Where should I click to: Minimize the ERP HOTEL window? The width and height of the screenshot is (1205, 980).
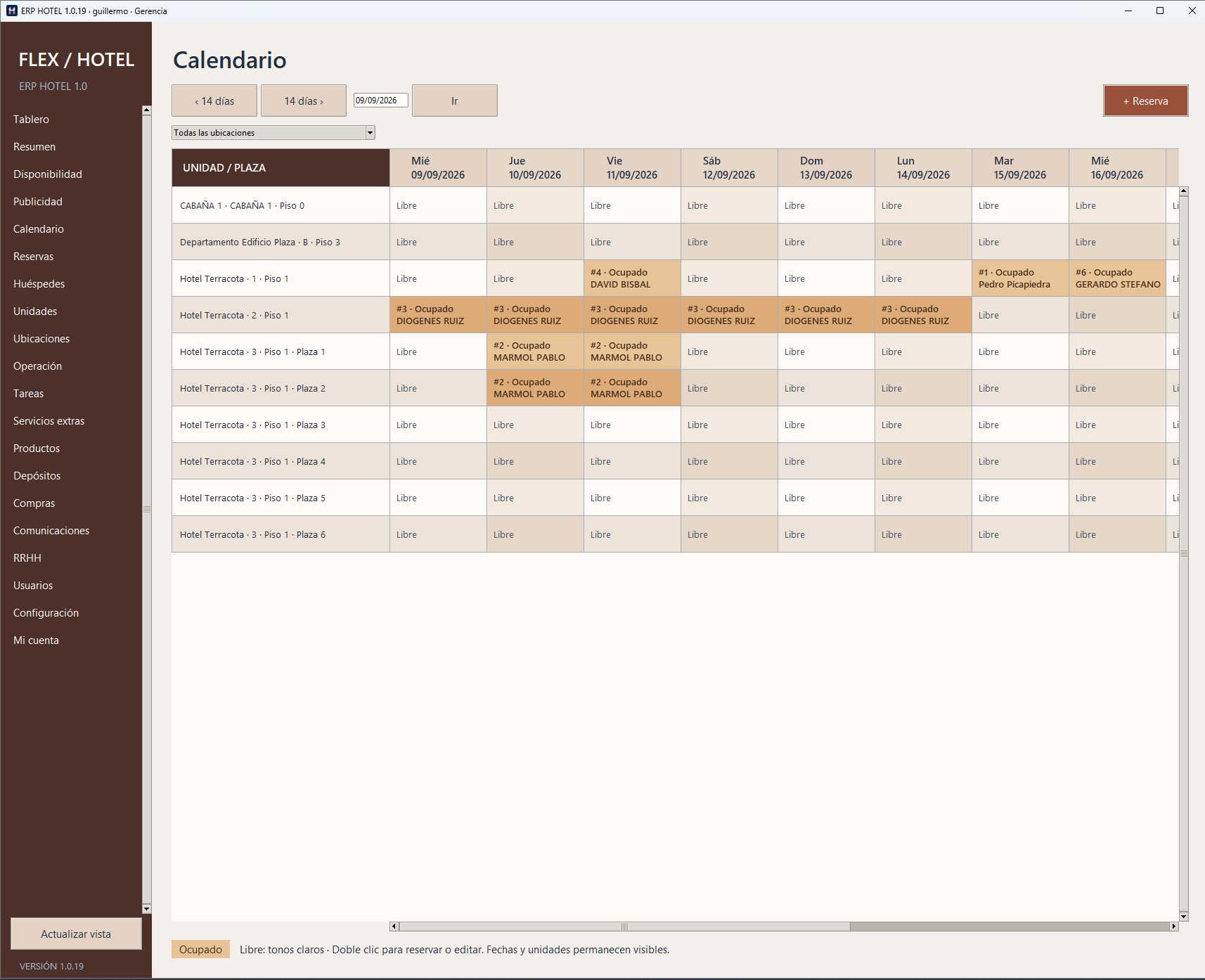[x=1128, y=11]
